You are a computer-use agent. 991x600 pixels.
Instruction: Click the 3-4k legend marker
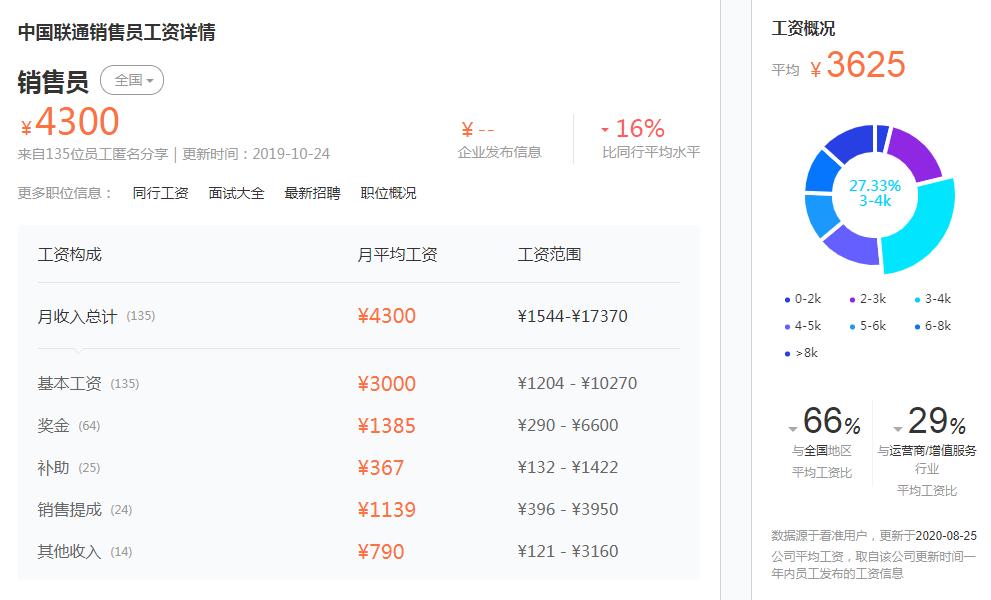917,299
